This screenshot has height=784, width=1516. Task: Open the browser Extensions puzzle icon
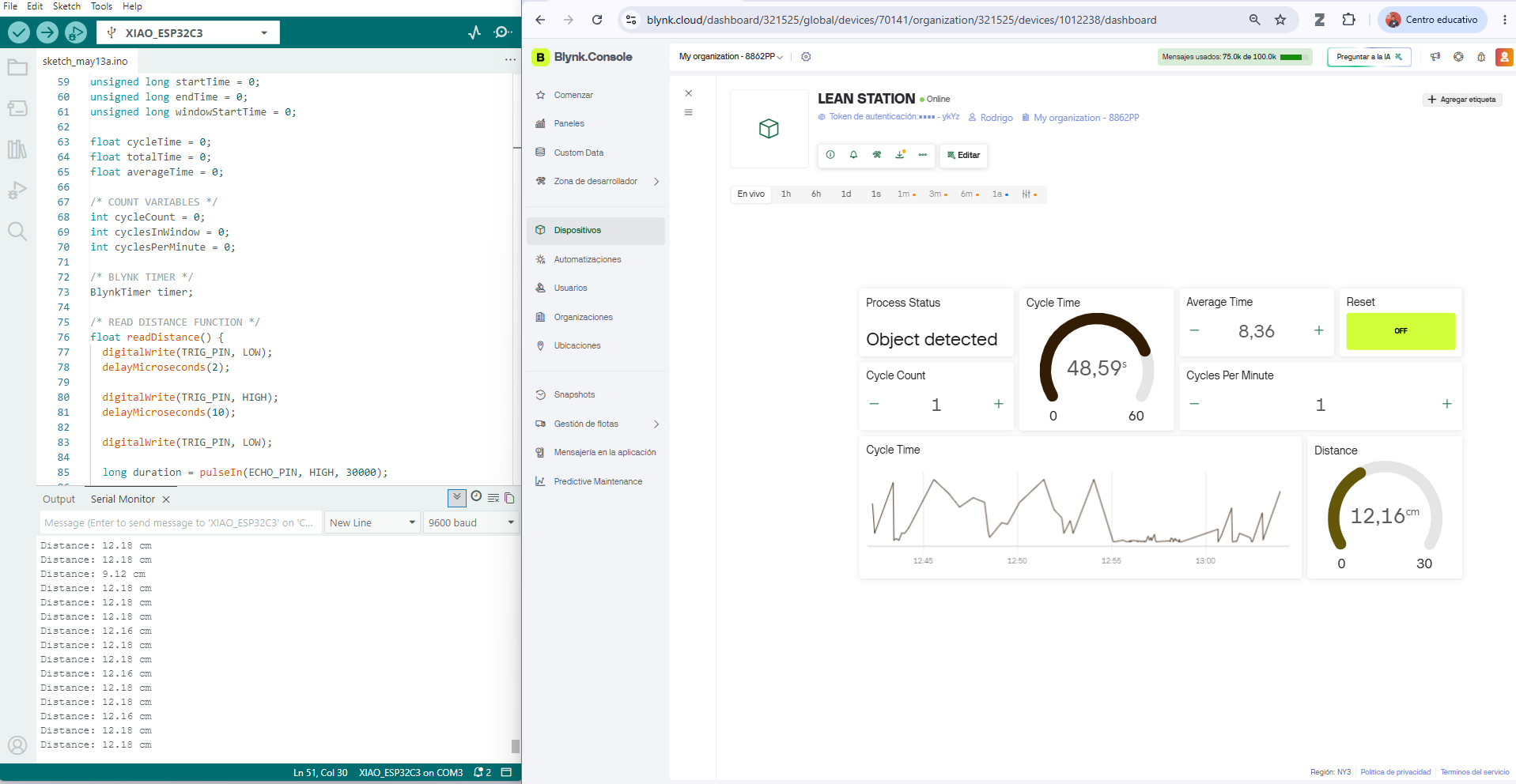[x=1348, y=20]
